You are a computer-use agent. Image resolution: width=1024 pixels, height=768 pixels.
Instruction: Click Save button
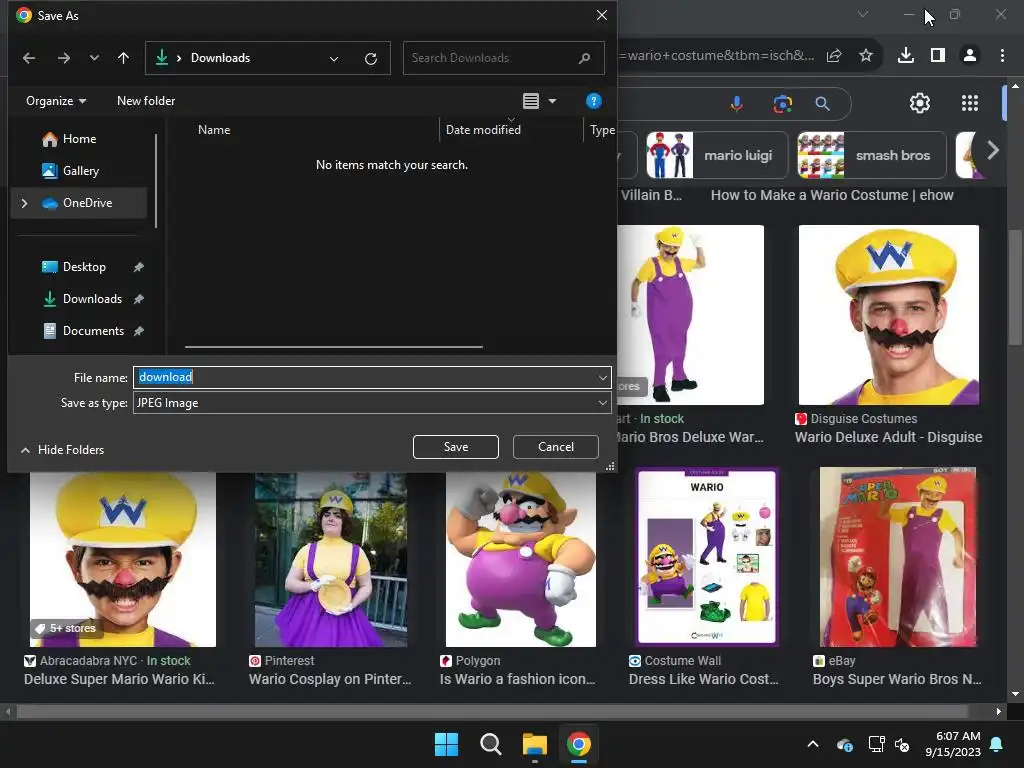[456, 447]
